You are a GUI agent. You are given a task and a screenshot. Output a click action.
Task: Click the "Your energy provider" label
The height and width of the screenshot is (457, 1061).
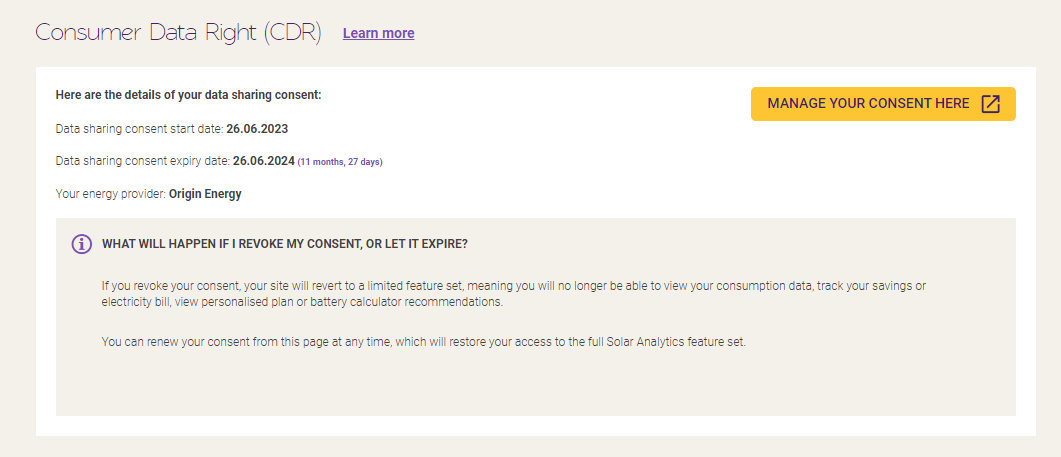pyautogui.click(x=111, y=194)
